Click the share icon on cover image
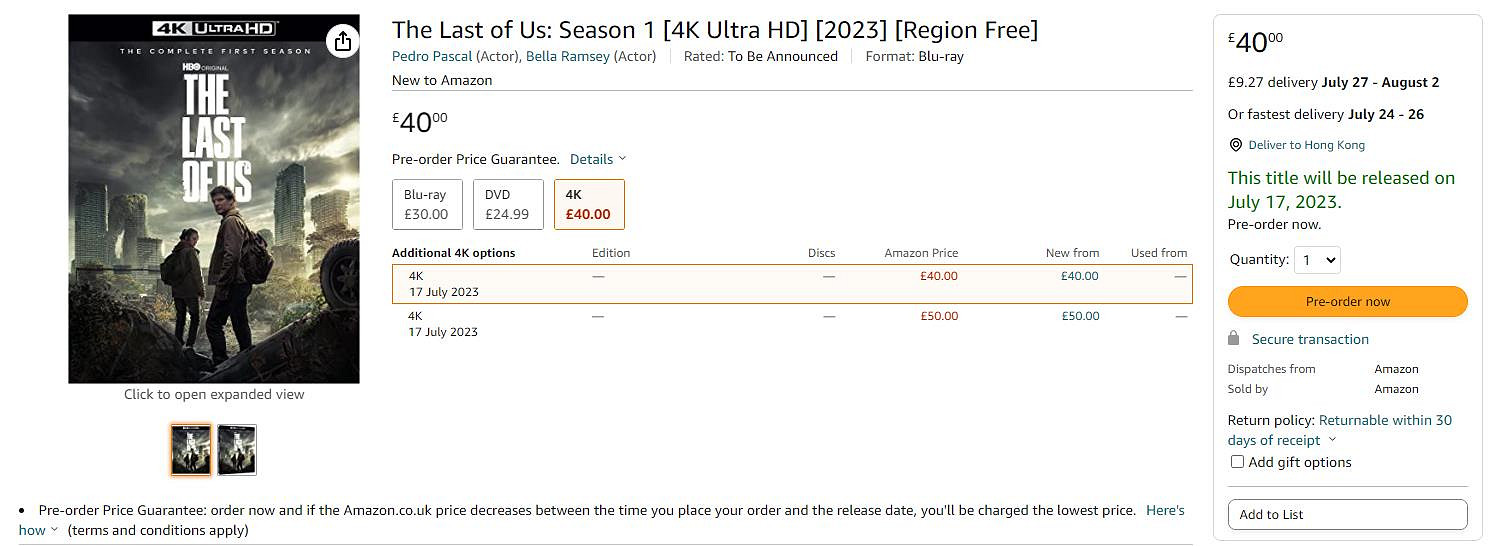1494x546 pixels. click(x=342, y=41)
